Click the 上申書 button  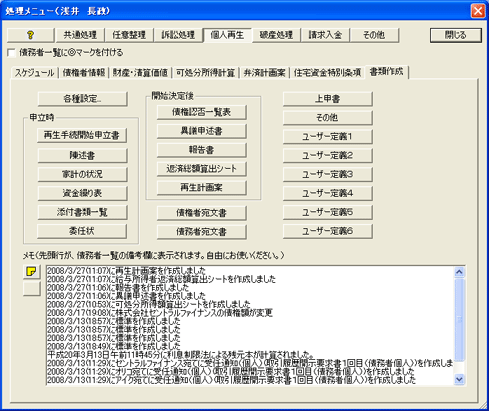[328, 99]
